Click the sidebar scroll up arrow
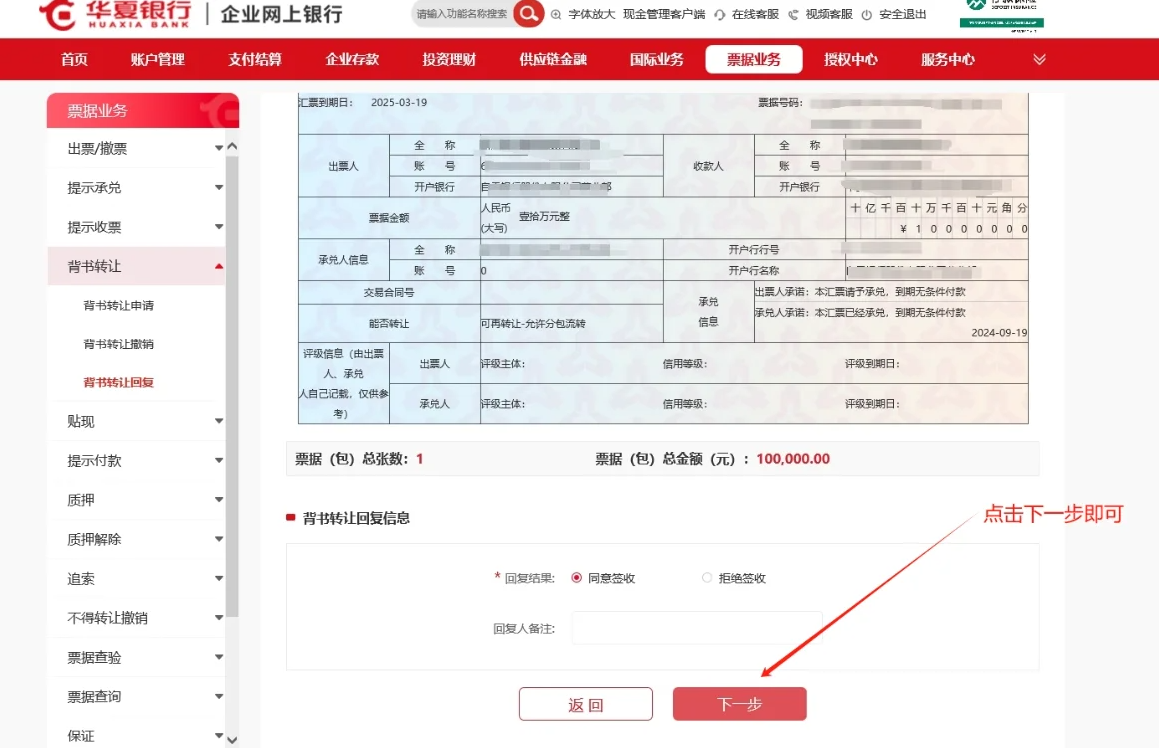The height and width of the screenshot is (748, 1159). point(232,146)
